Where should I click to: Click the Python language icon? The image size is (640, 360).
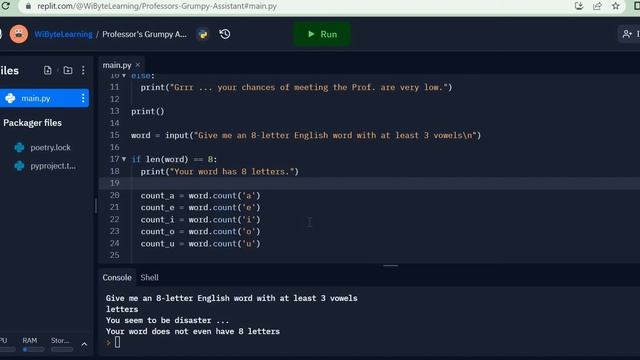pos(203,34)
